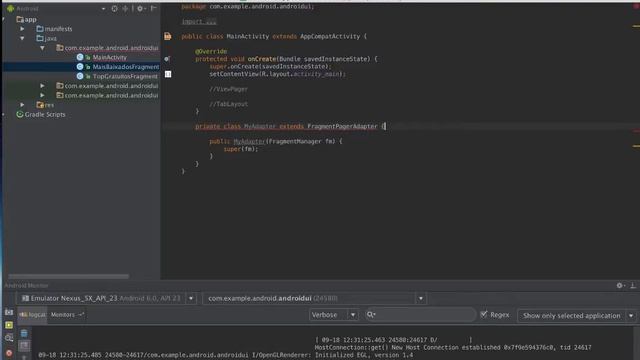This screenshot has height=360, width=640.
Task: Expand the folded import statement
Action: tap(199, 22)
